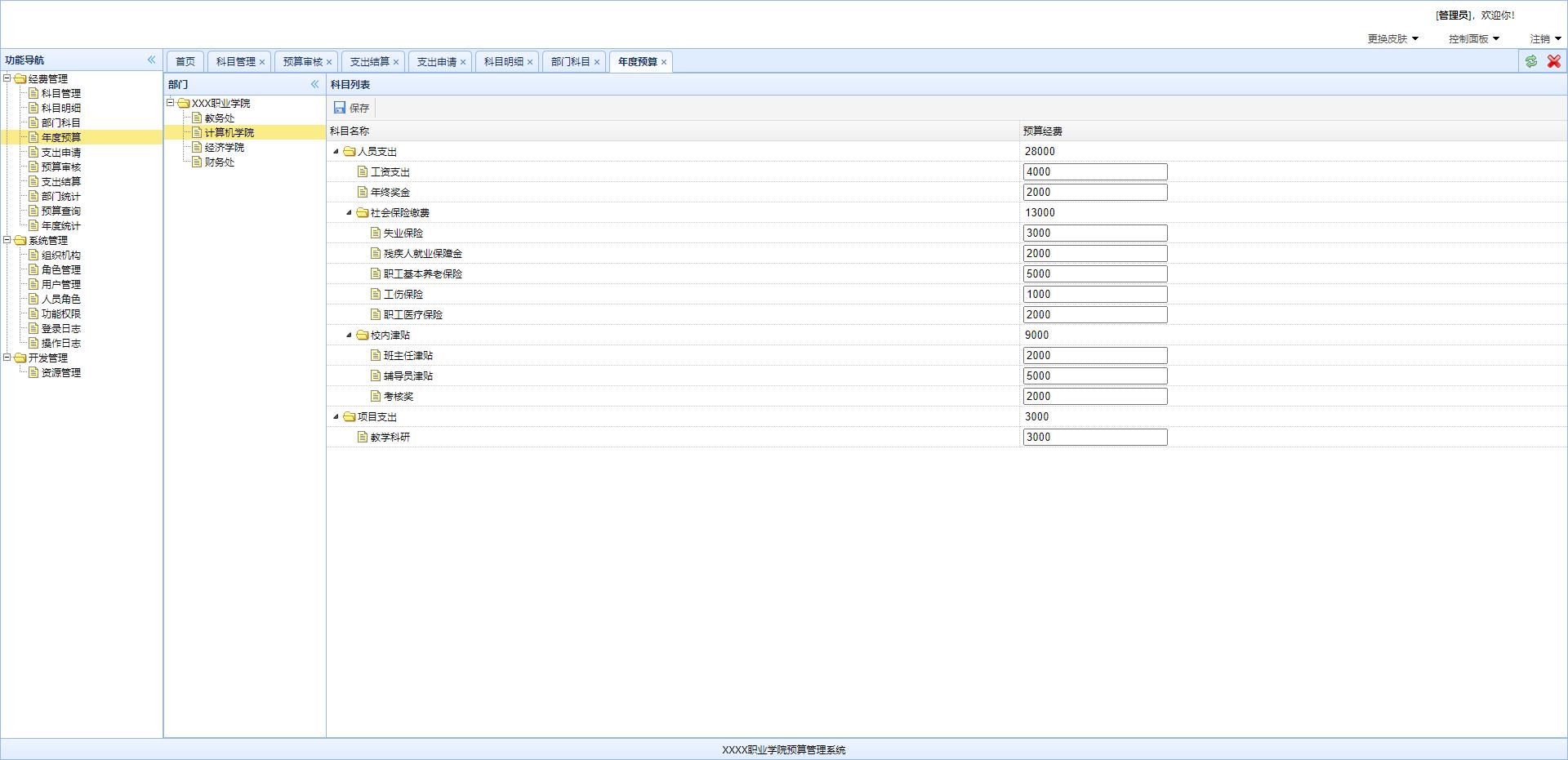Close the 支出结算 tab
1568x760 pixels.
click(396, 62)
